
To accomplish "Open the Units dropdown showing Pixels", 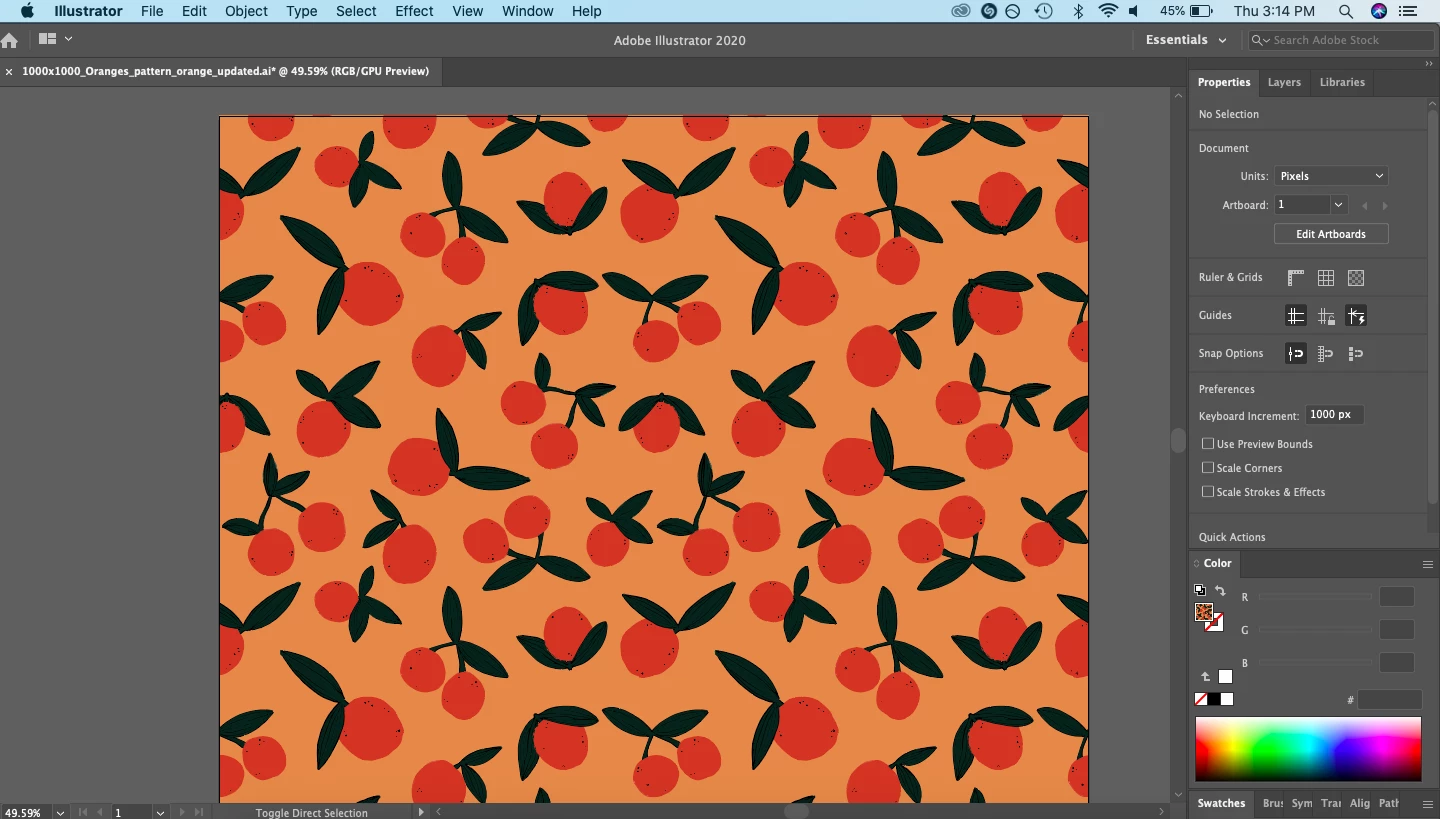I will (x=1331, y=176).
